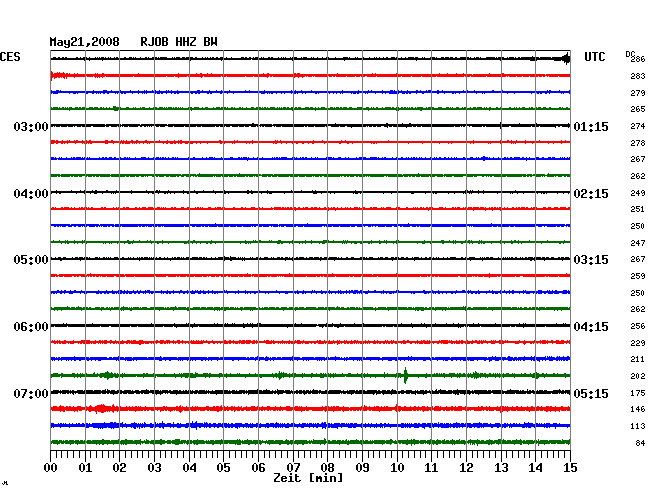Image resolution: width=650 pixels, height=494 pixels.
Task: Click the DC value 146
Action: [x=638, y=409]
